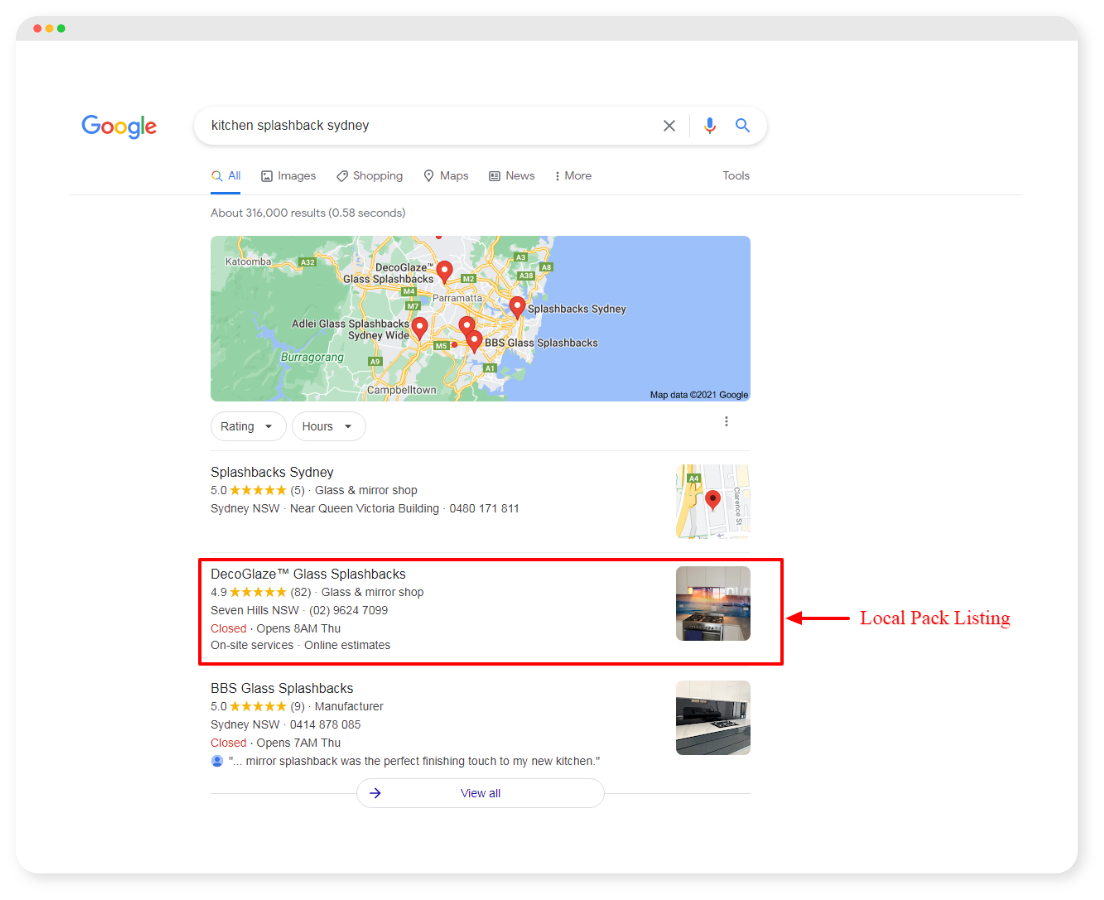Click reviewer avatar icon beside BBS quote
The width and height of the screenshot is (1104, 900).
217,761
